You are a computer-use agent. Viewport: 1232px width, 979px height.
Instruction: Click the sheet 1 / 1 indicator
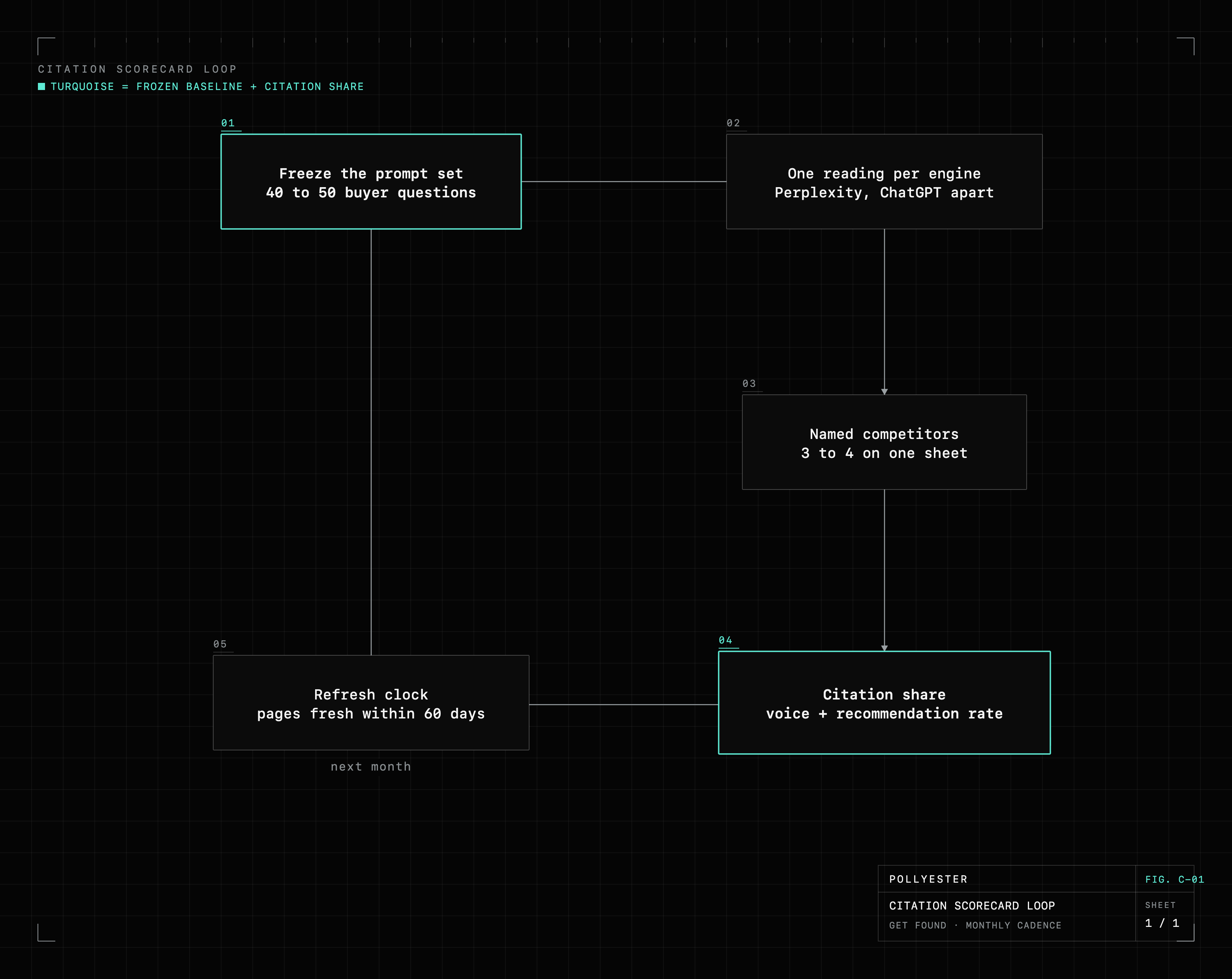pos(1162,923)
